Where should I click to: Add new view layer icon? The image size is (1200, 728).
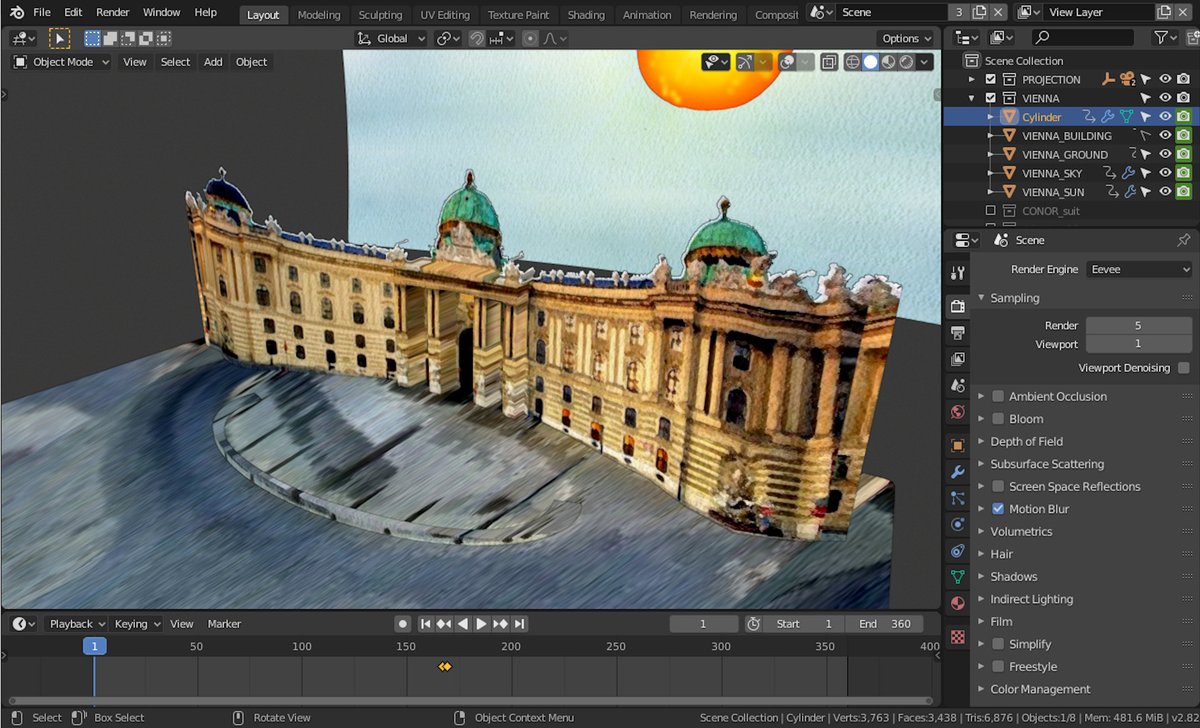click(1165, 12)
